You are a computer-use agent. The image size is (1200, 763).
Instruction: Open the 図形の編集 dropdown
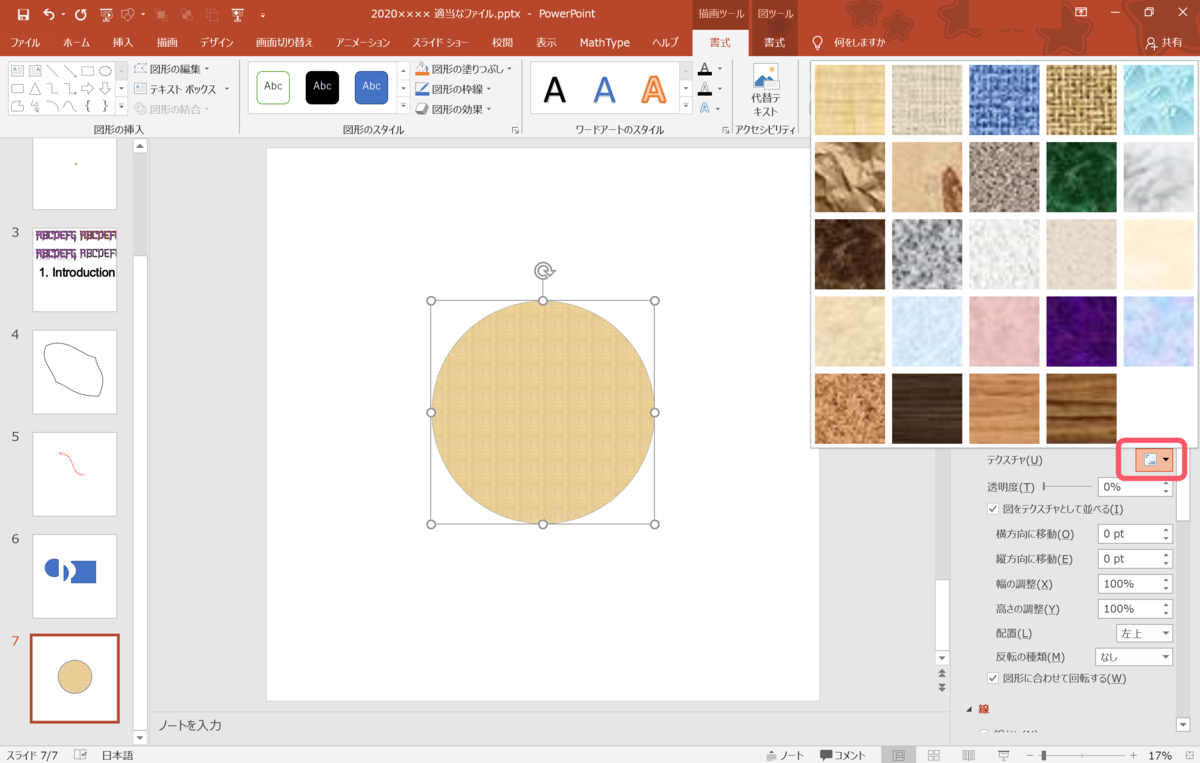[x=172, y=69]
